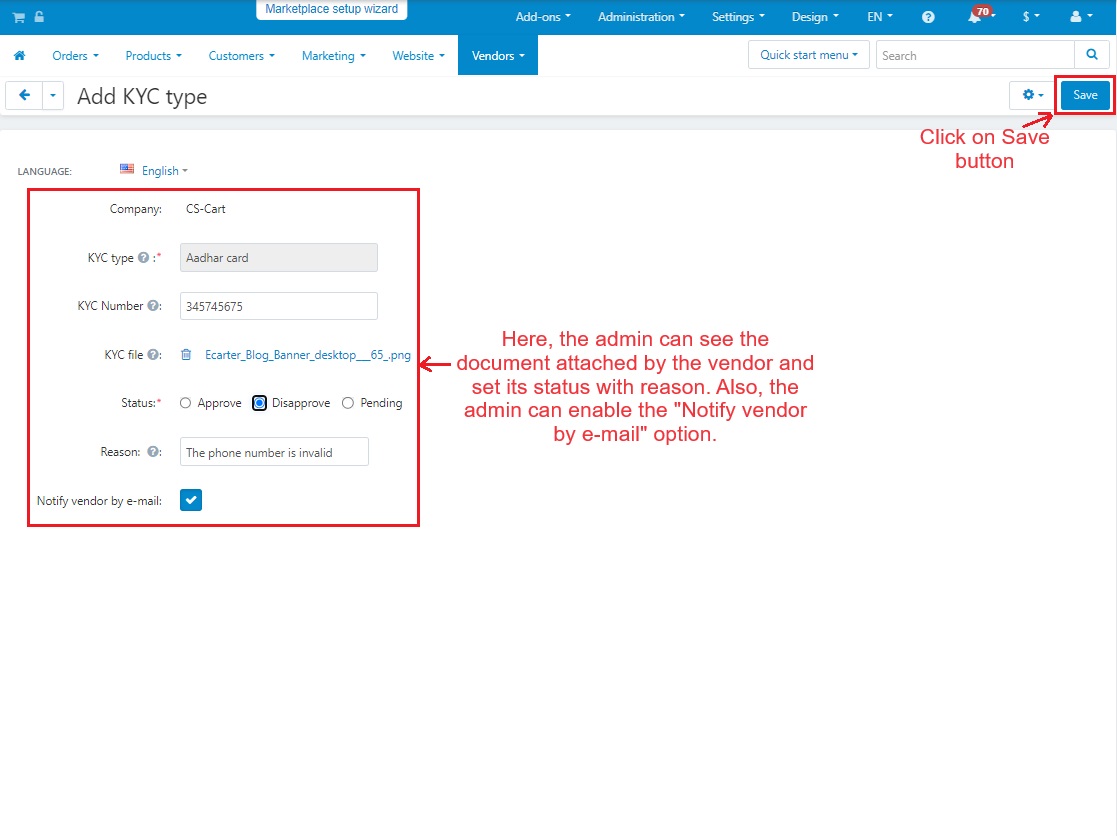Select the Approve status option
1117x836 pixels.
tap(185, 403)
